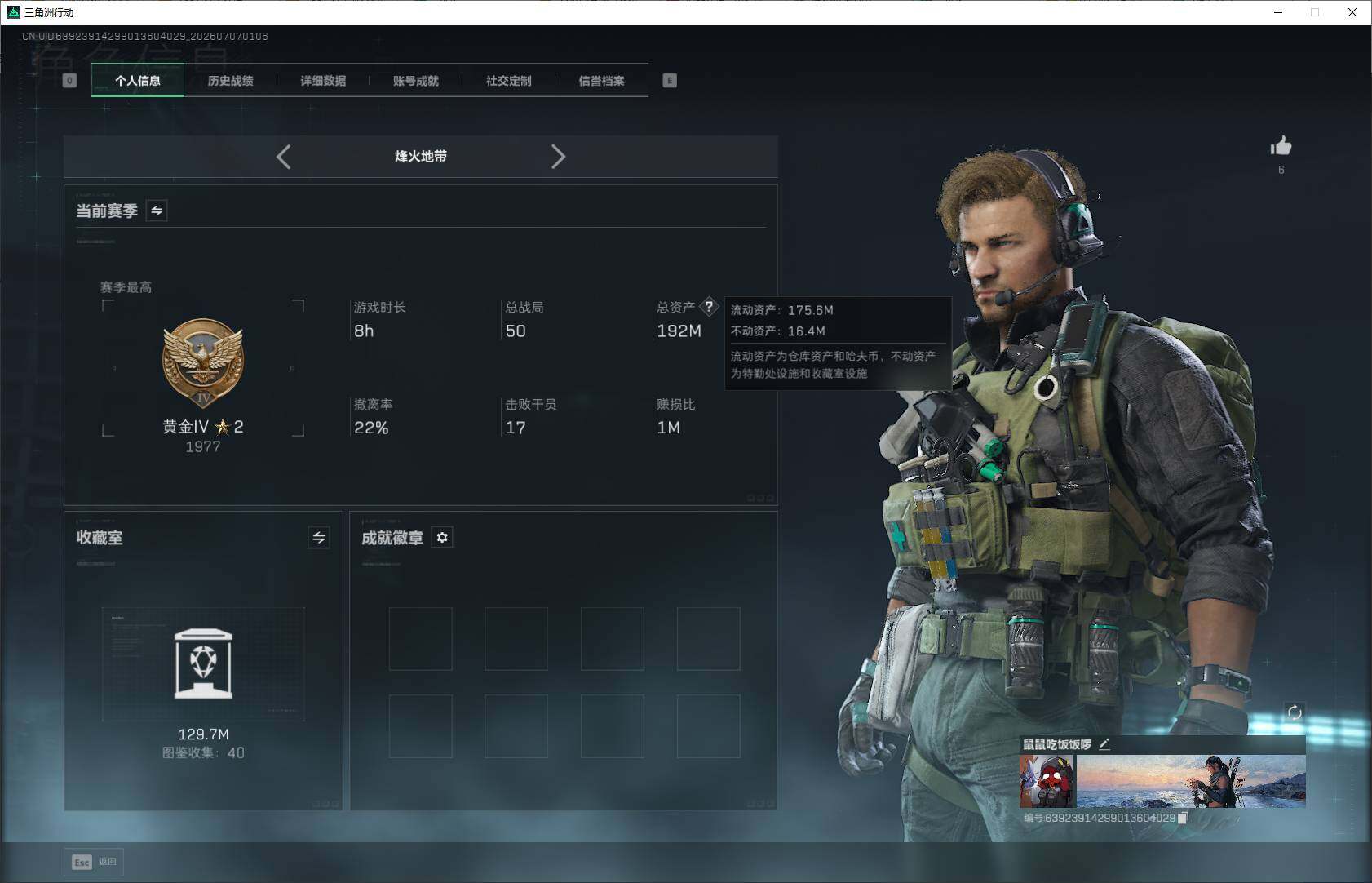The width and height of the screenshot is (1372, 883).
Task: Click the 撤离率 value 22%
Action: (x=371, y=428)
